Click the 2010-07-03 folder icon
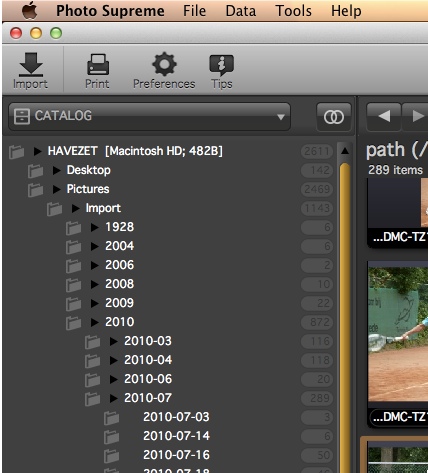The width and height of the screenshot is (428, 473). pos(112,417)
